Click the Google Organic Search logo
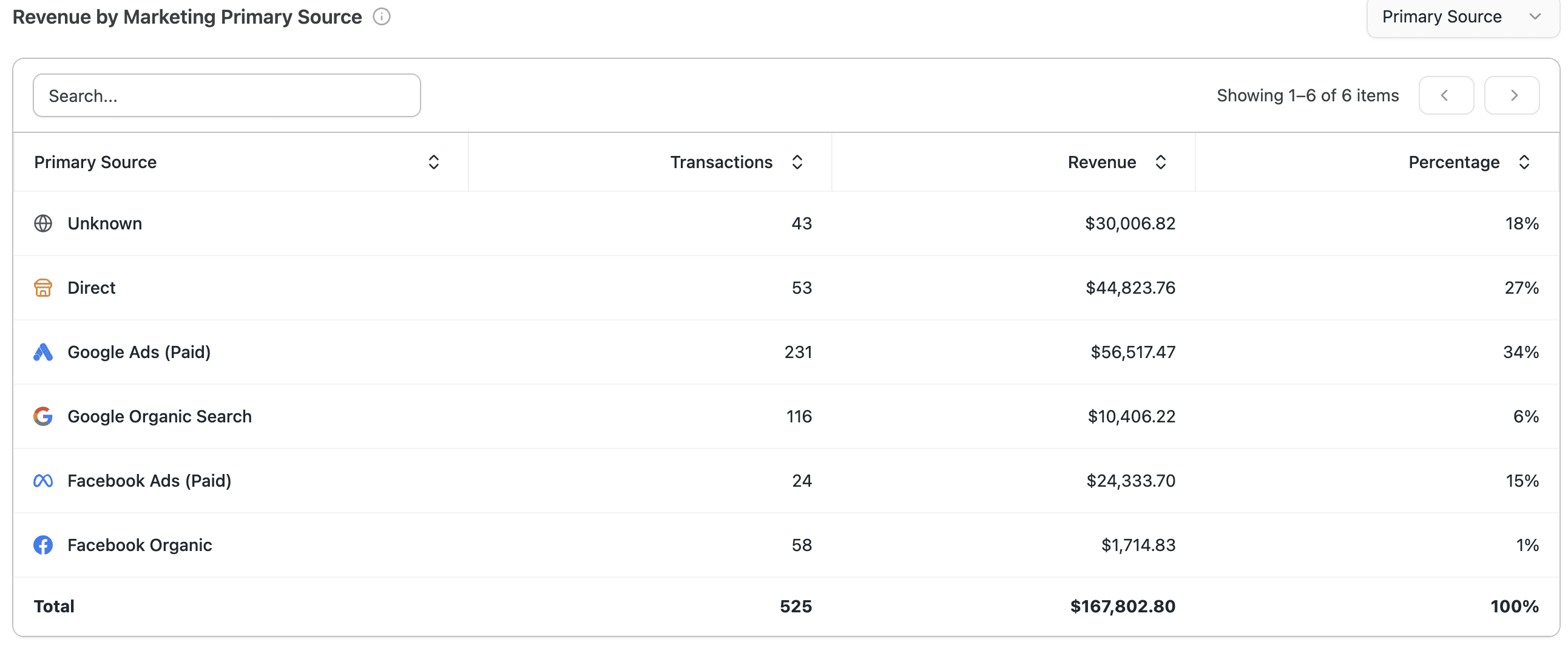1568x653 pixels. click(42, 416)
